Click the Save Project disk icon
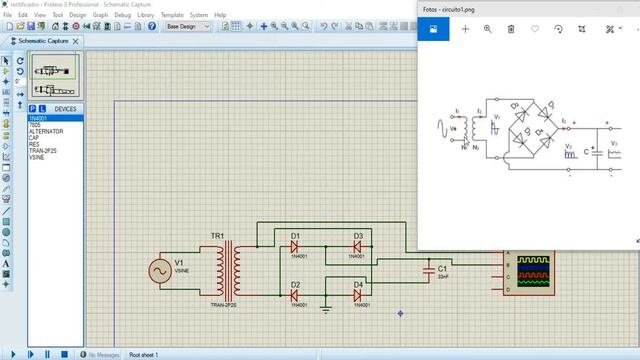Viewport: 640px width, 360px height. 31,27
